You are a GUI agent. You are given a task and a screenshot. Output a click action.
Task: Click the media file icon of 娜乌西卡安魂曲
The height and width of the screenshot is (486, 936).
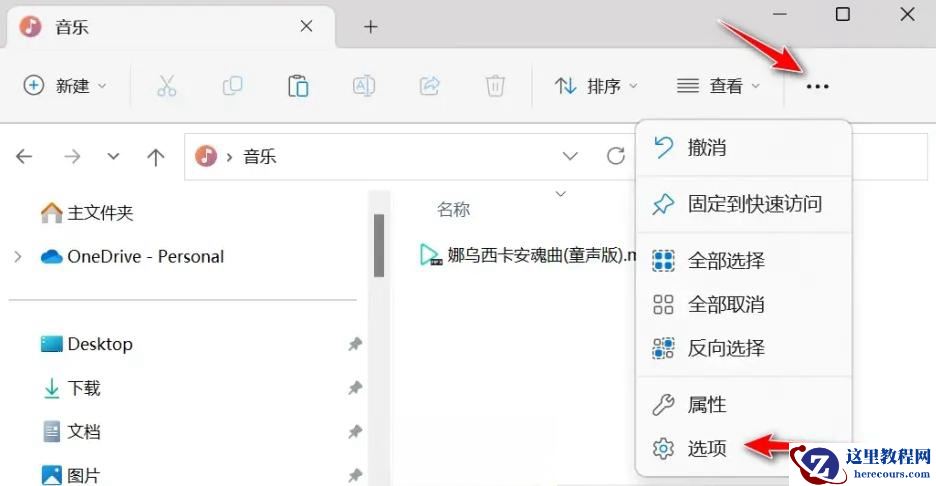tap(430, 255)
